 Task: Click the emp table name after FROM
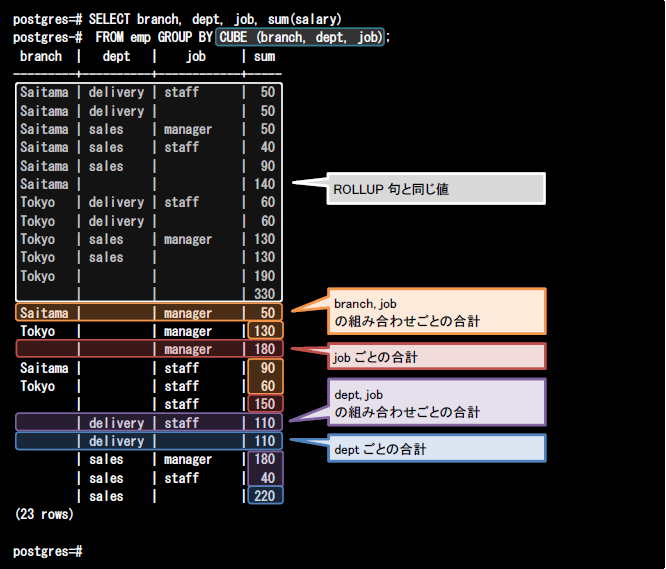(140, 37)
